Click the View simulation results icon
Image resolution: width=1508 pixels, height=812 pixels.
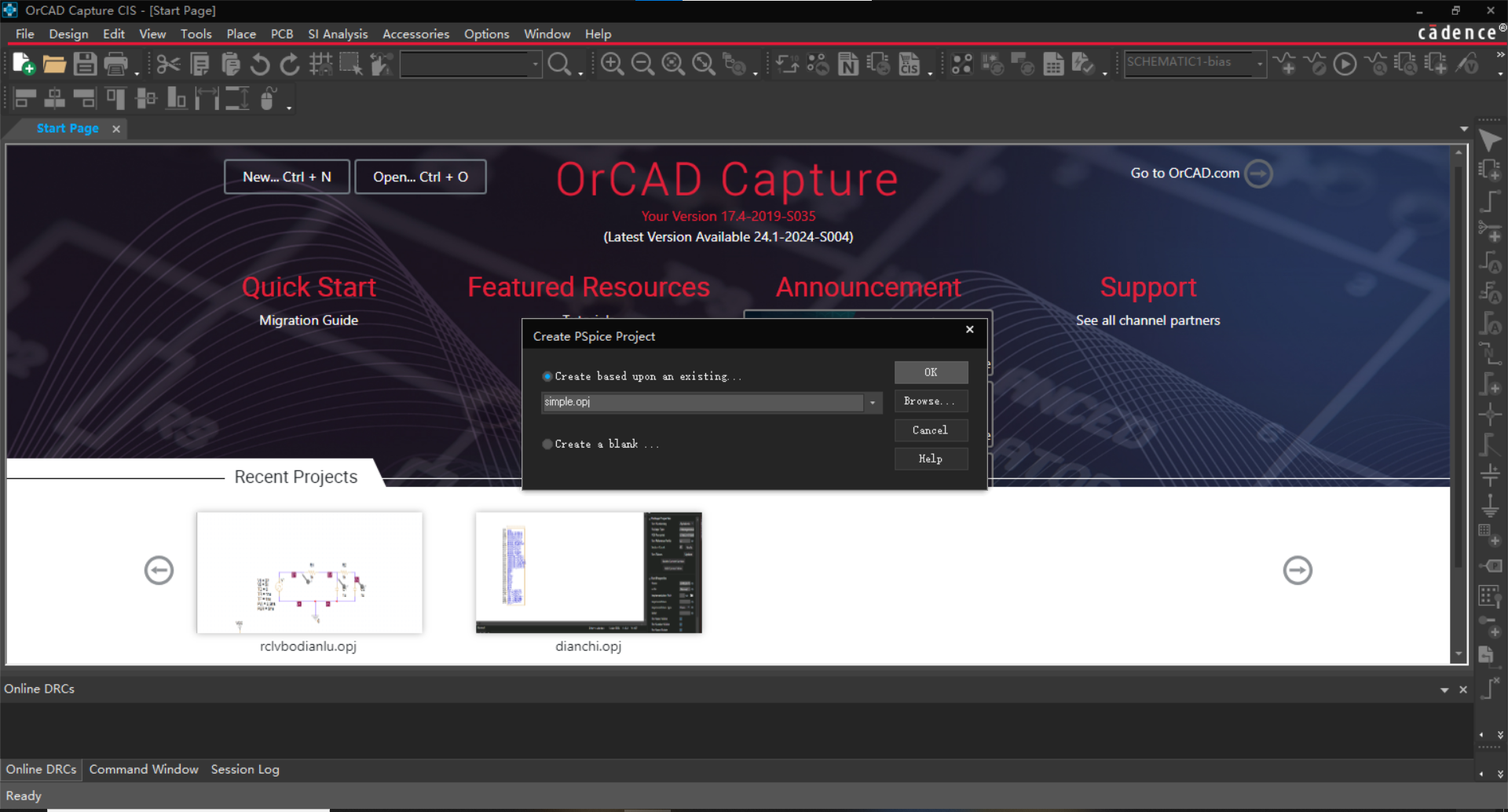(x=1376, y=64)
